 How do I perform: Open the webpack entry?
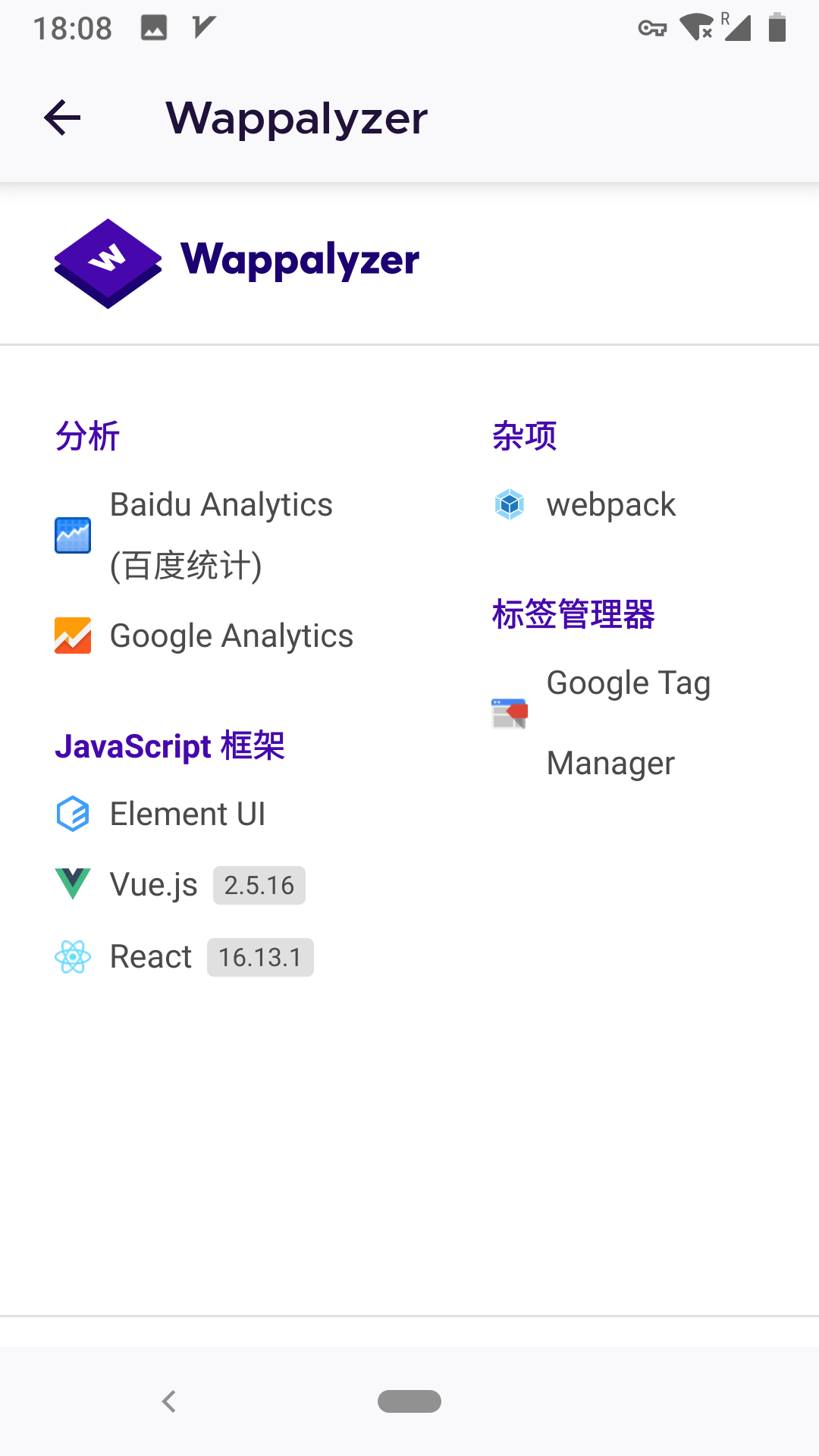[610, 504]
